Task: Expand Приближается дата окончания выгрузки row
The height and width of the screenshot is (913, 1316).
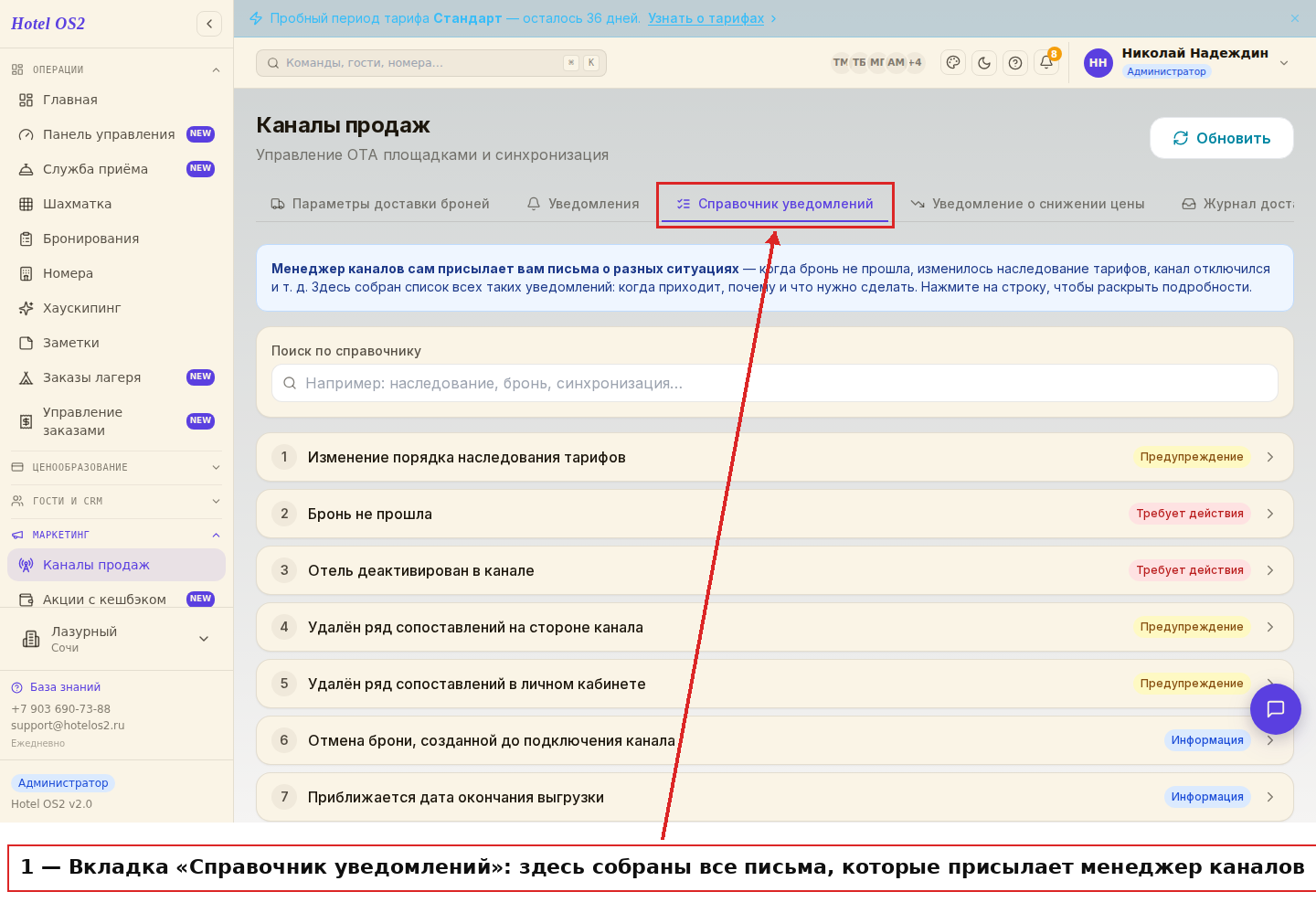Action: (775, 797)
